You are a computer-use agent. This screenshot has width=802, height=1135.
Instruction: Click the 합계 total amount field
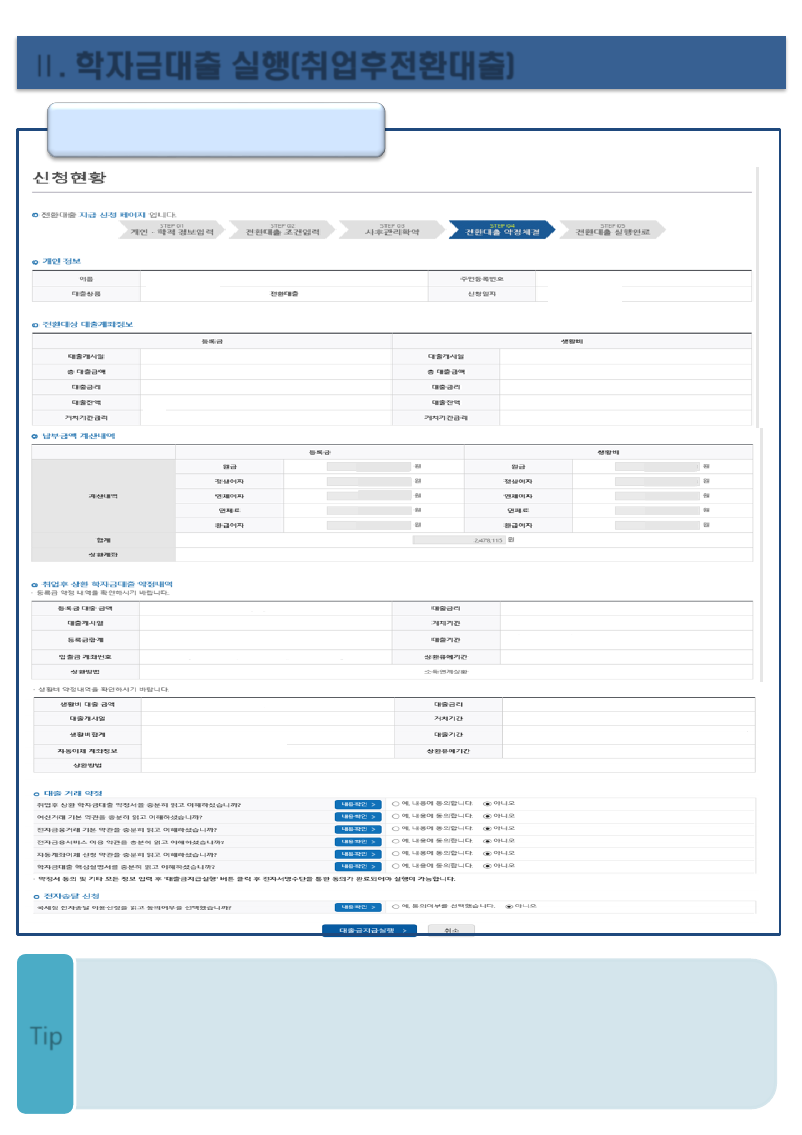coord(459,540)
